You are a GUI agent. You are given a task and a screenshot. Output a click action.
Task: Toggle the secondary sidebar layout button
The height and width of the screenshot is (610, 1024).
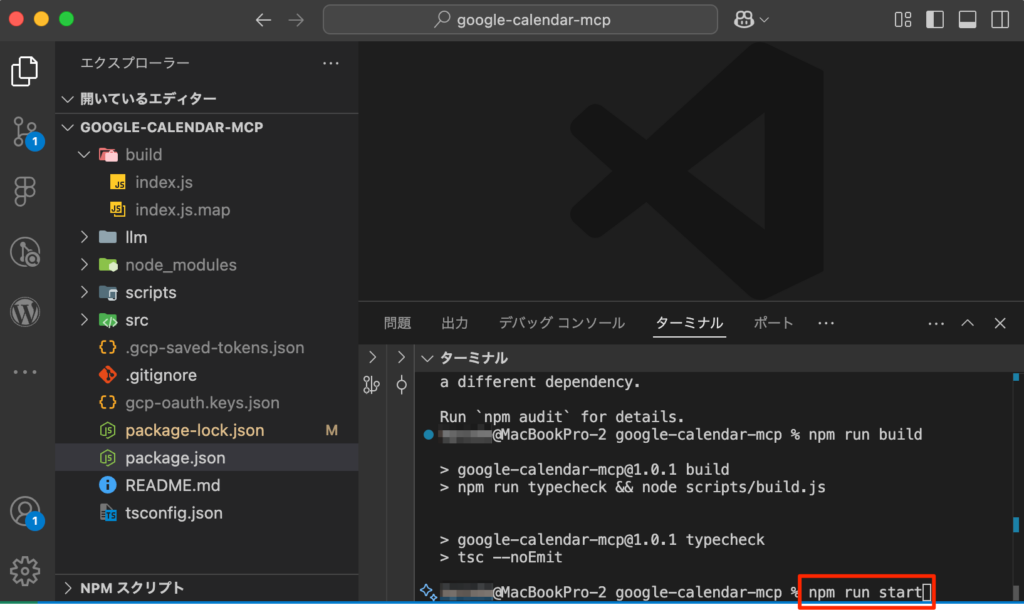(999, 20)
